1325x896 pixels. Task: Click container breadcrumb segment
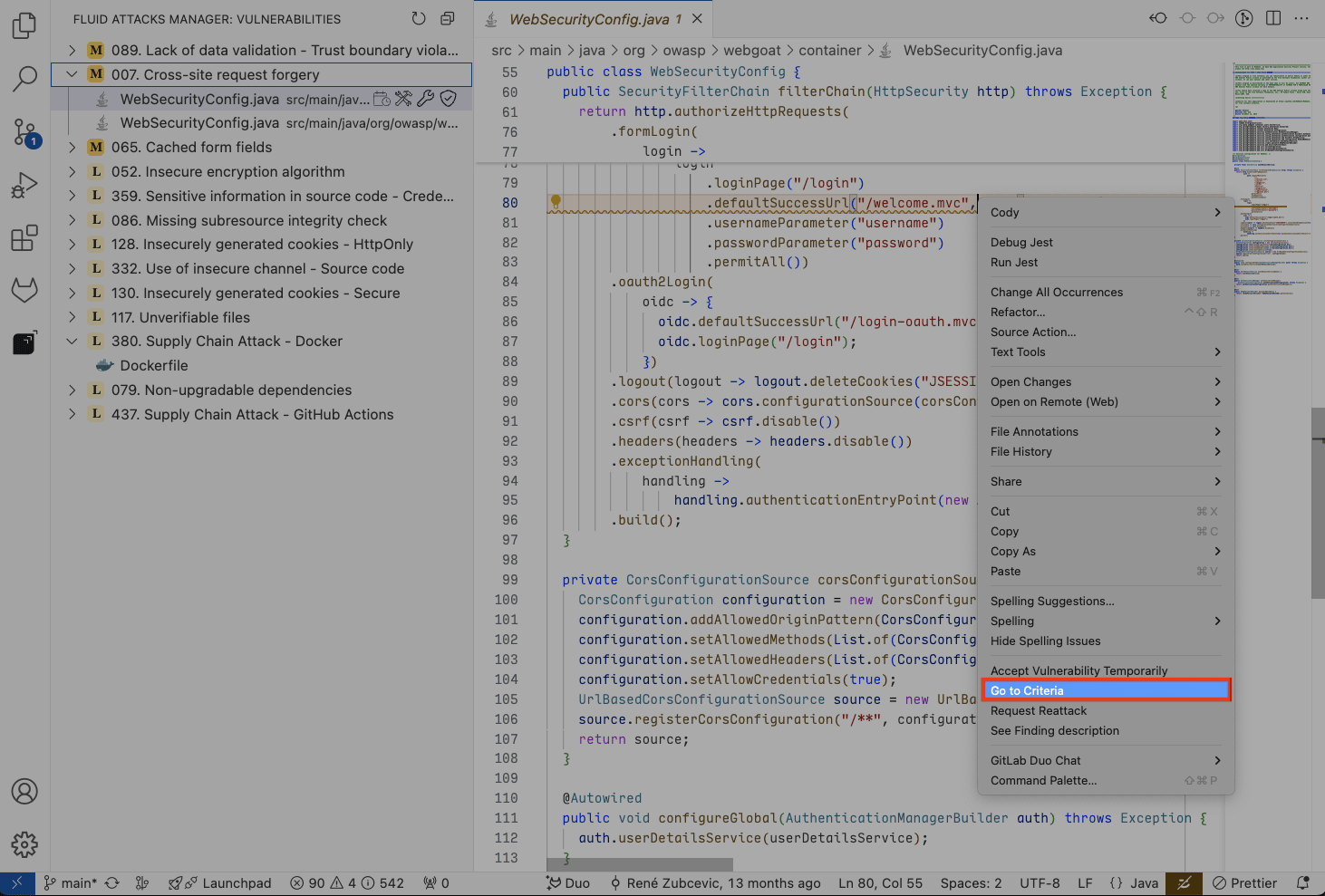(x=830, y=51)
